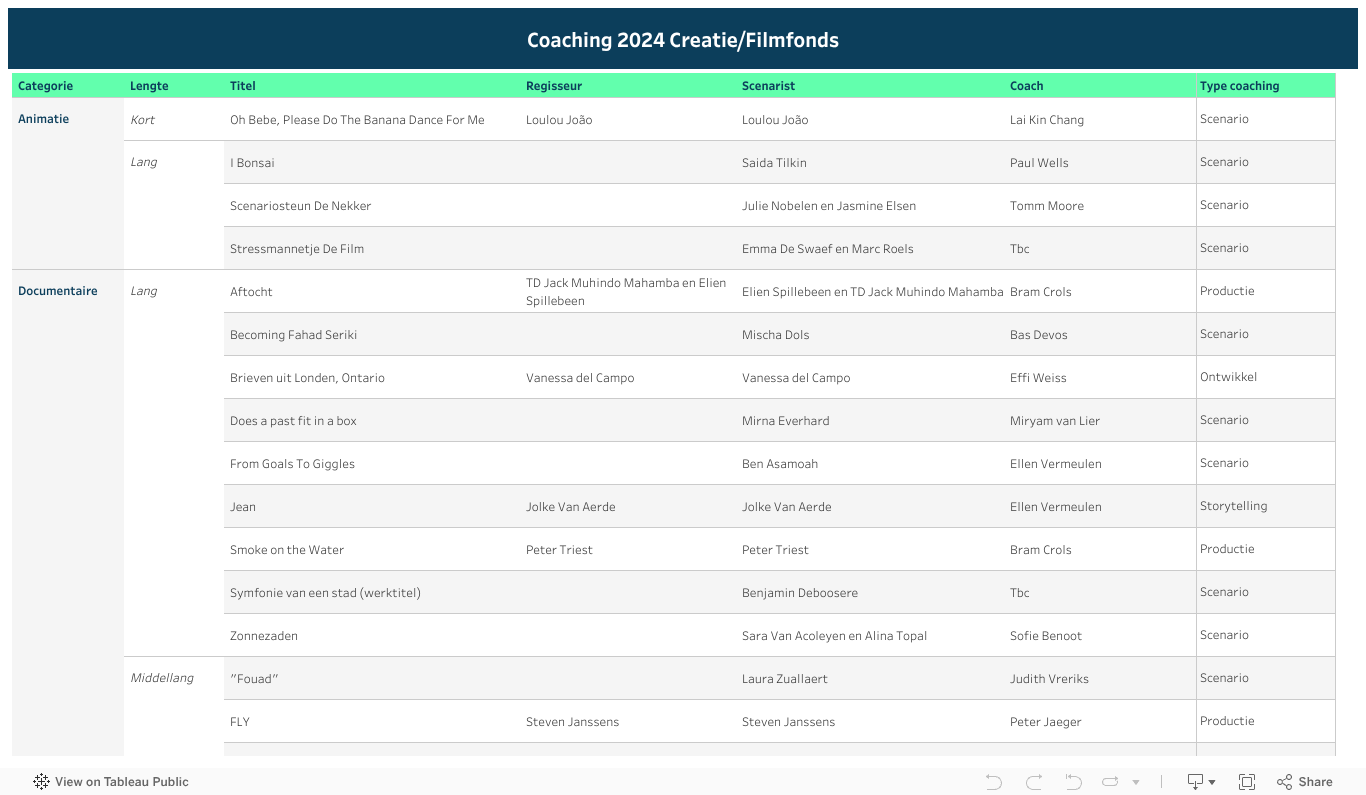The width and height of the screenshot is (1366, 795).
Task: Click the undo arrow icon
Action: (993, 782)
